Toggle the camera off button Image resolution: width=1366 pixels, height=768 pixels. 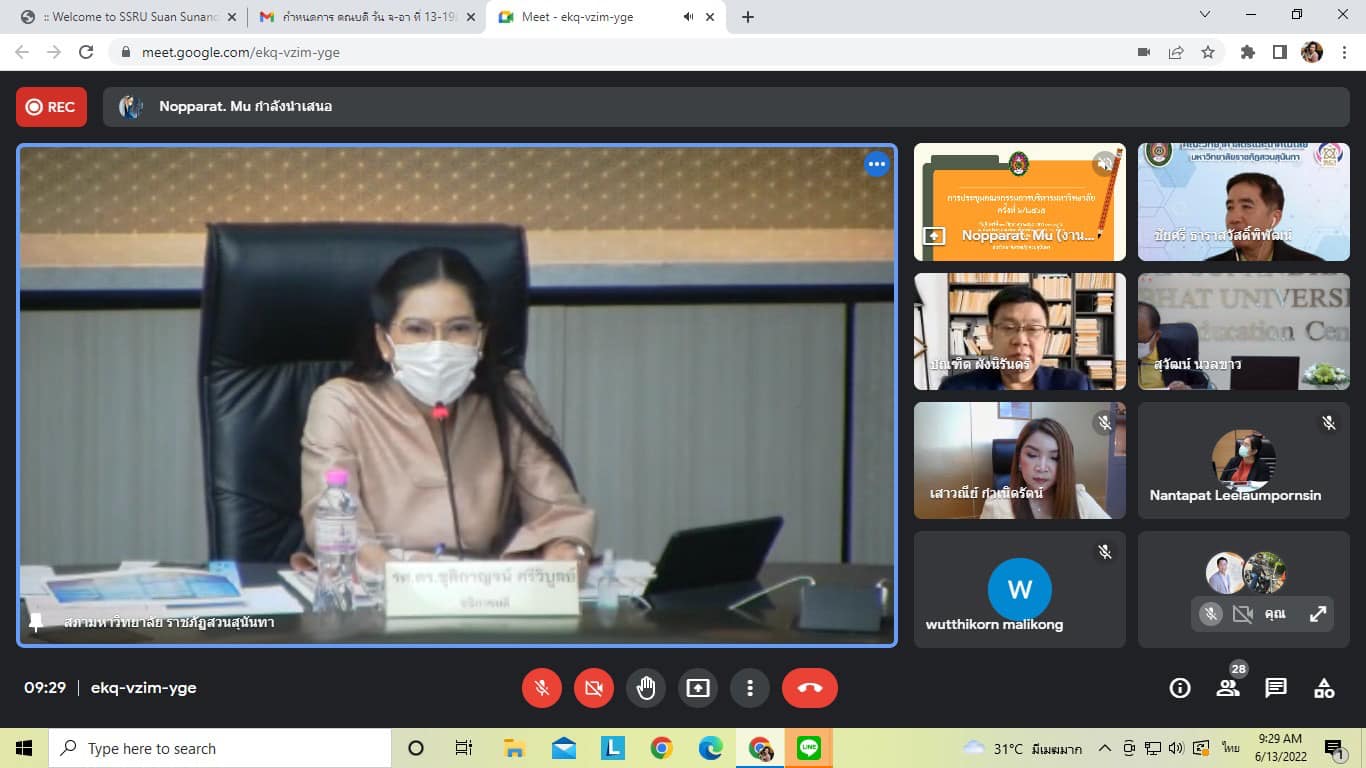[x=594, y=688]
